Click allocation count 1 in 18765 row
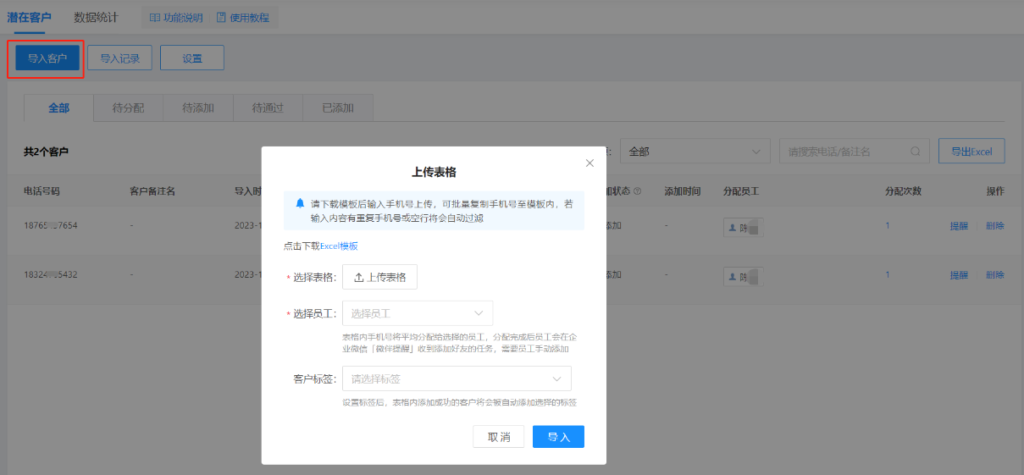 pos(888,225)
